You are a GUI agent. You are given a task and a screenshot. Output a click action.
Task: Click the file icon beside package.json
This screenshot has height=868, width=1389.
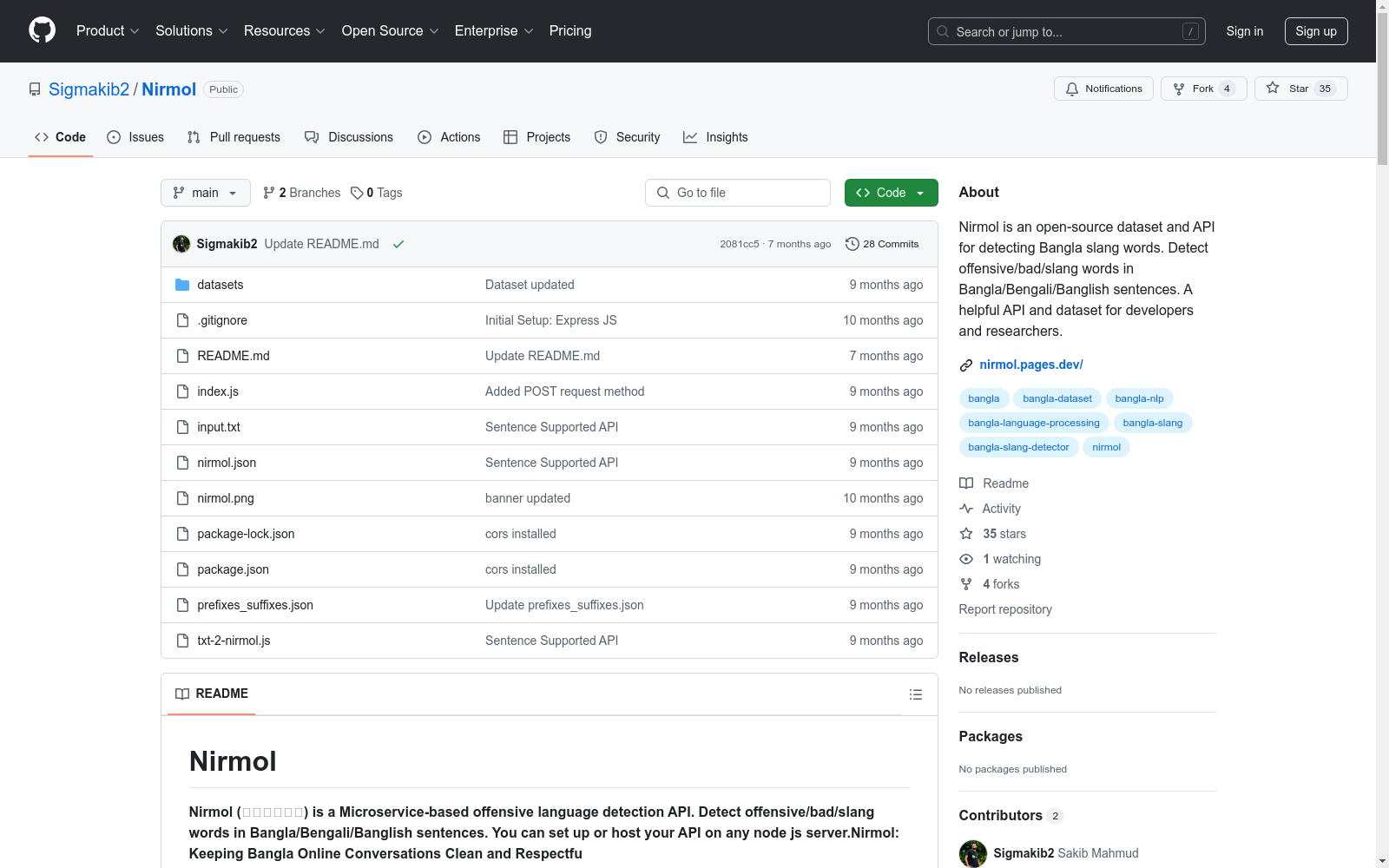coord(182,569)
